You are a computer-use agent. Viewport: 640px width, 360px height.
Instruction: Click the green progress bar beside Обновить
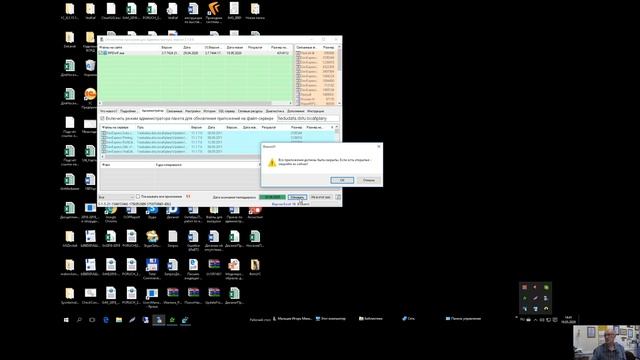click(x=272, y=197)
